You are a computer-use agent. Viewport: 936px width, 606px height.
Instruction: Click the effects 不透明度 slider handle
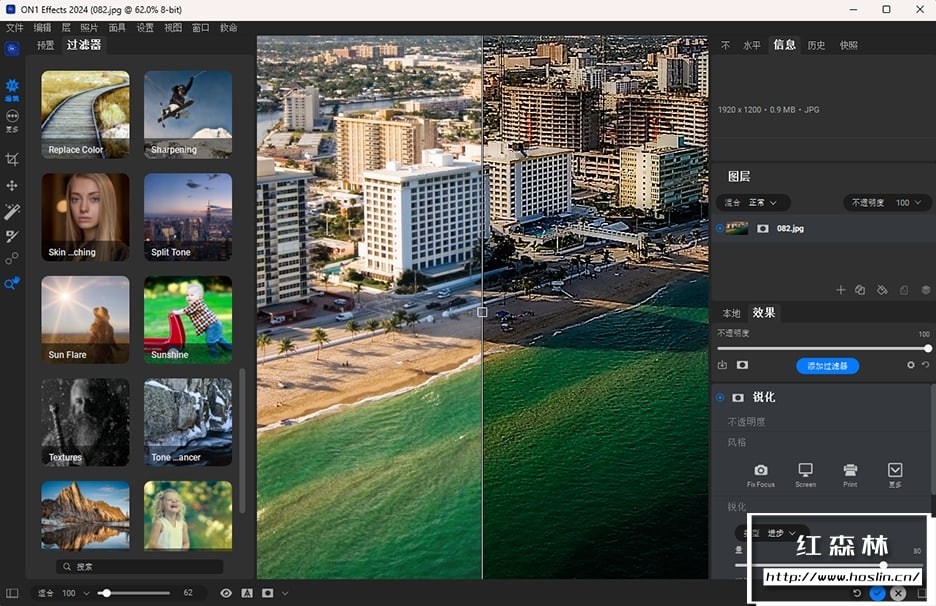[927, 348]
